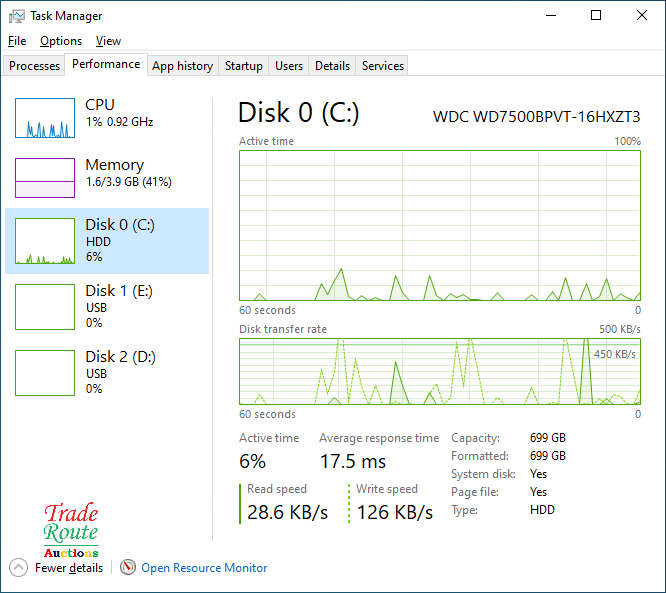Open the File menu
The image size is (666, 593).
(x=17, y=41)
